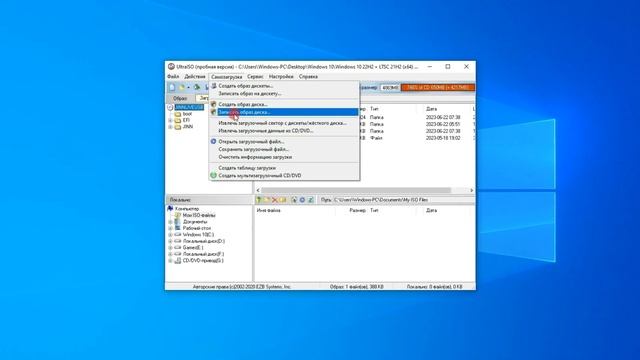Choose Записать образ на дискету...
640x360 pixels.
click(x=284, y=93)
